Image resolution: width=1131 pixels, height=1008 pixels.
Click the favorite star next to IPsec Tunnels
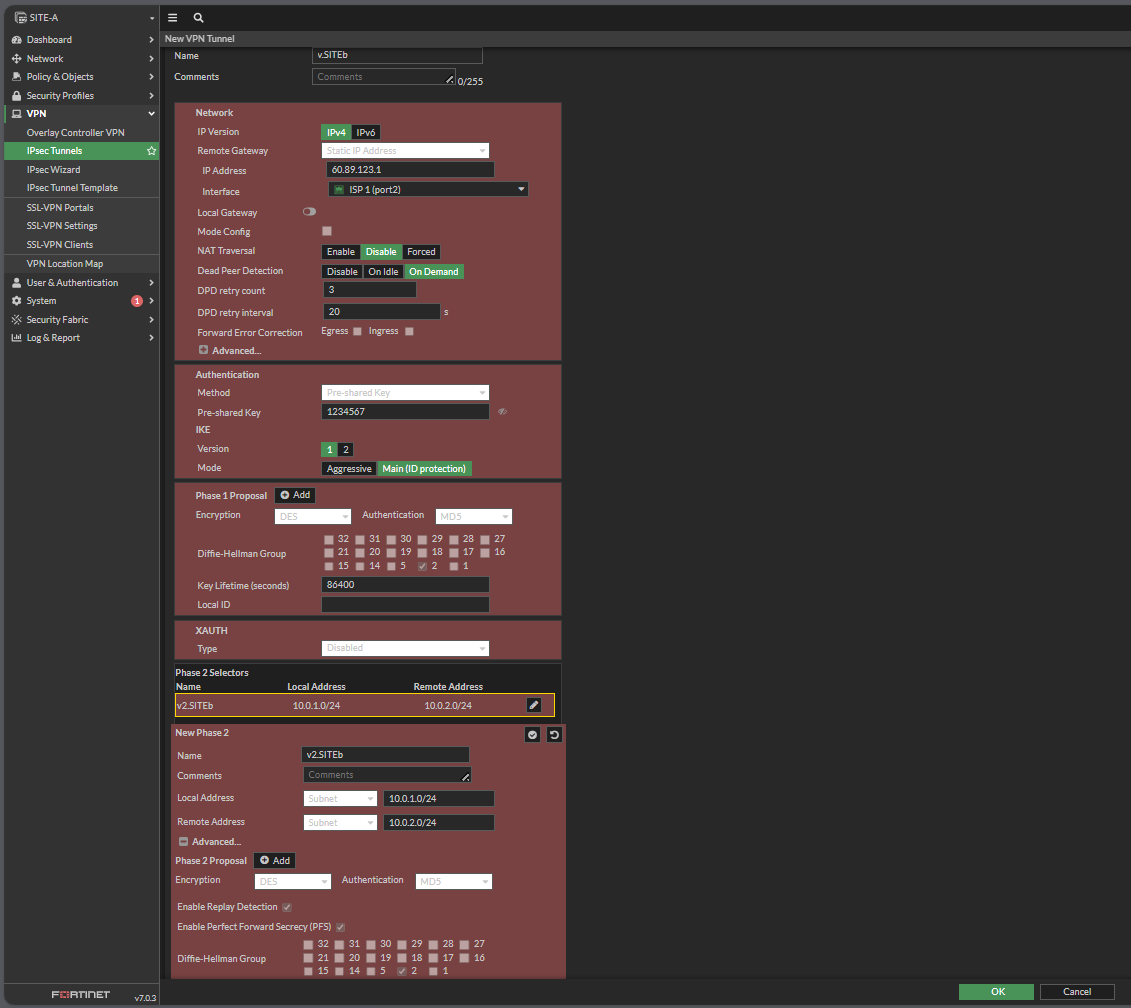(151, 151)
